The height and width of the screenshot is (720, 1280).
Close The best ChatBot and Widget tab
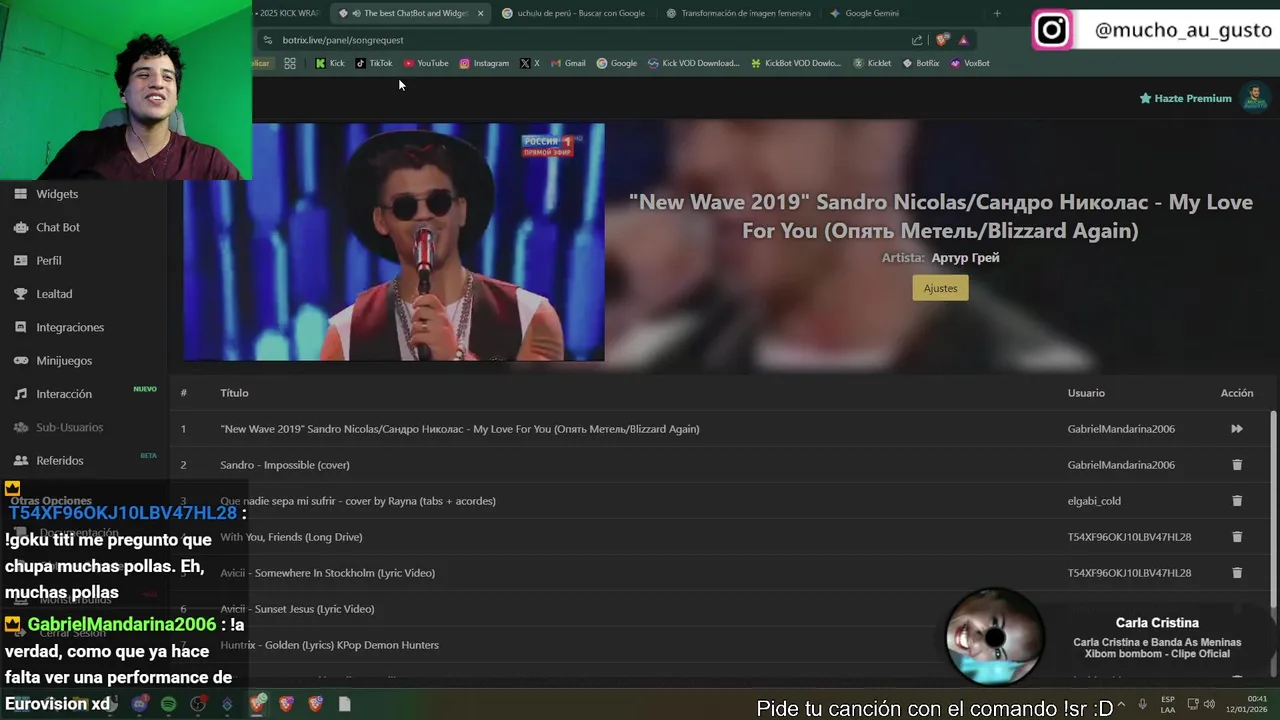[480, 13]
